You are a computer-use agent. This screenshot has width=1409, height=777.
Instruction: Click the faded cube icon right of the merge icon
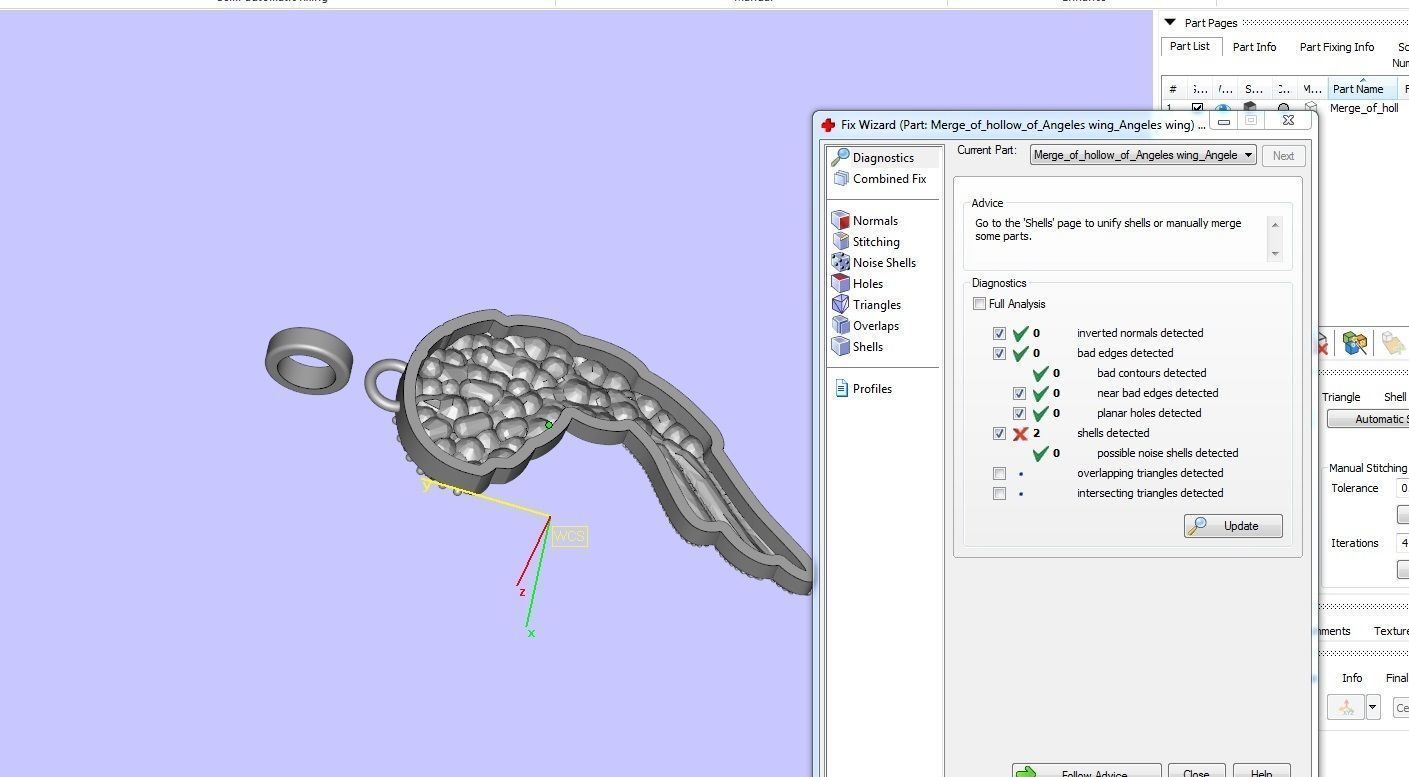1393,343
